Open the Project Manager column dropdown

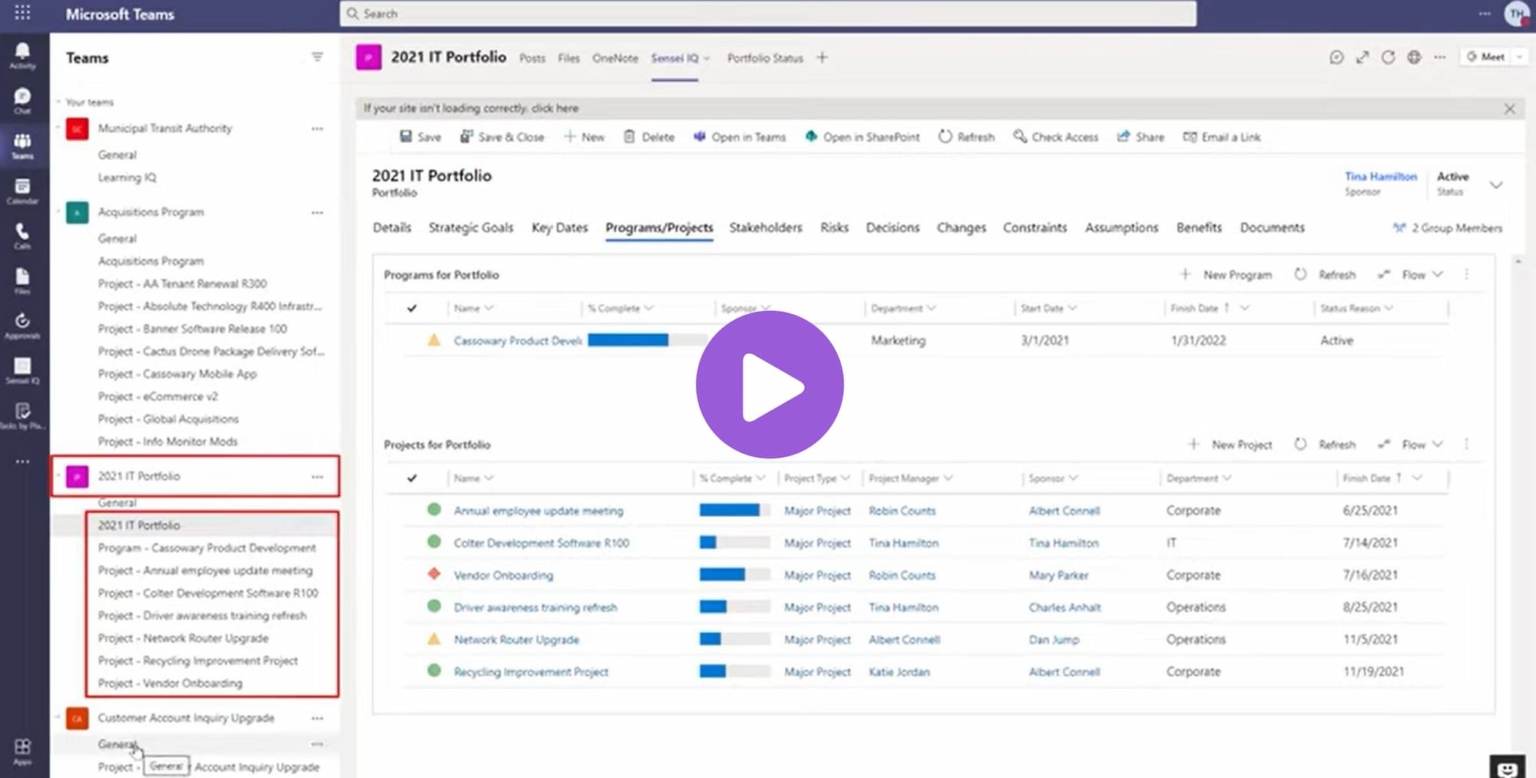point(947,478)
